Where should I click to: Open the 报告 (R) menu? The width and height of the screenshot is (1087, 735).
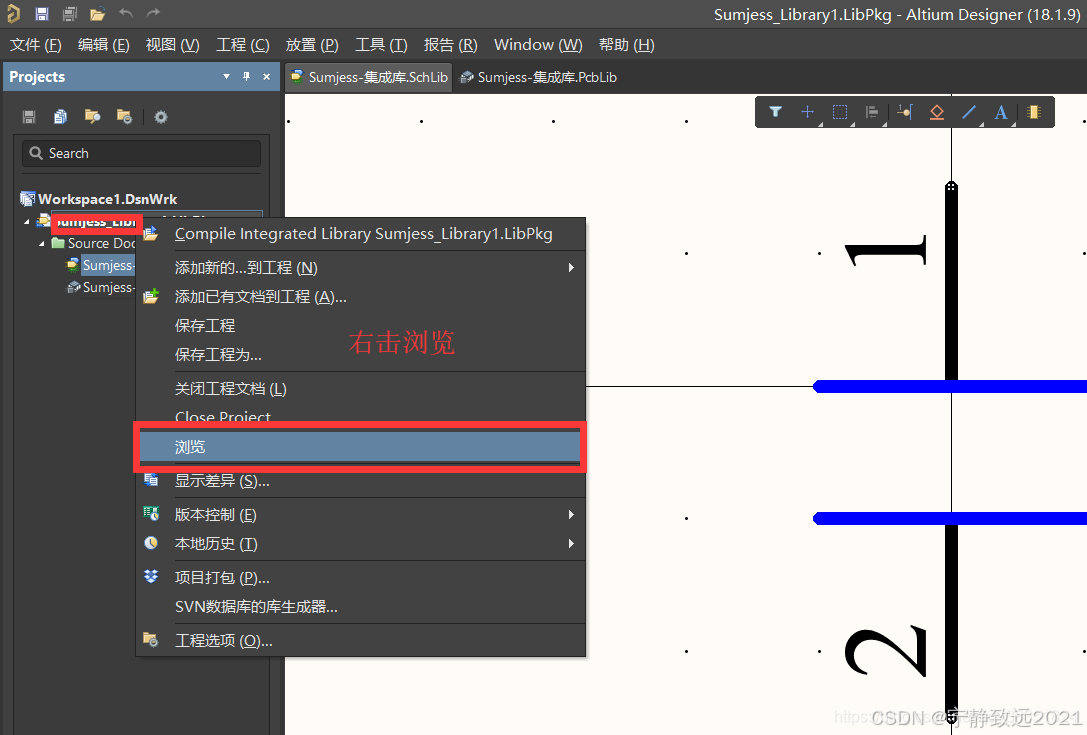tap(451, 44)
